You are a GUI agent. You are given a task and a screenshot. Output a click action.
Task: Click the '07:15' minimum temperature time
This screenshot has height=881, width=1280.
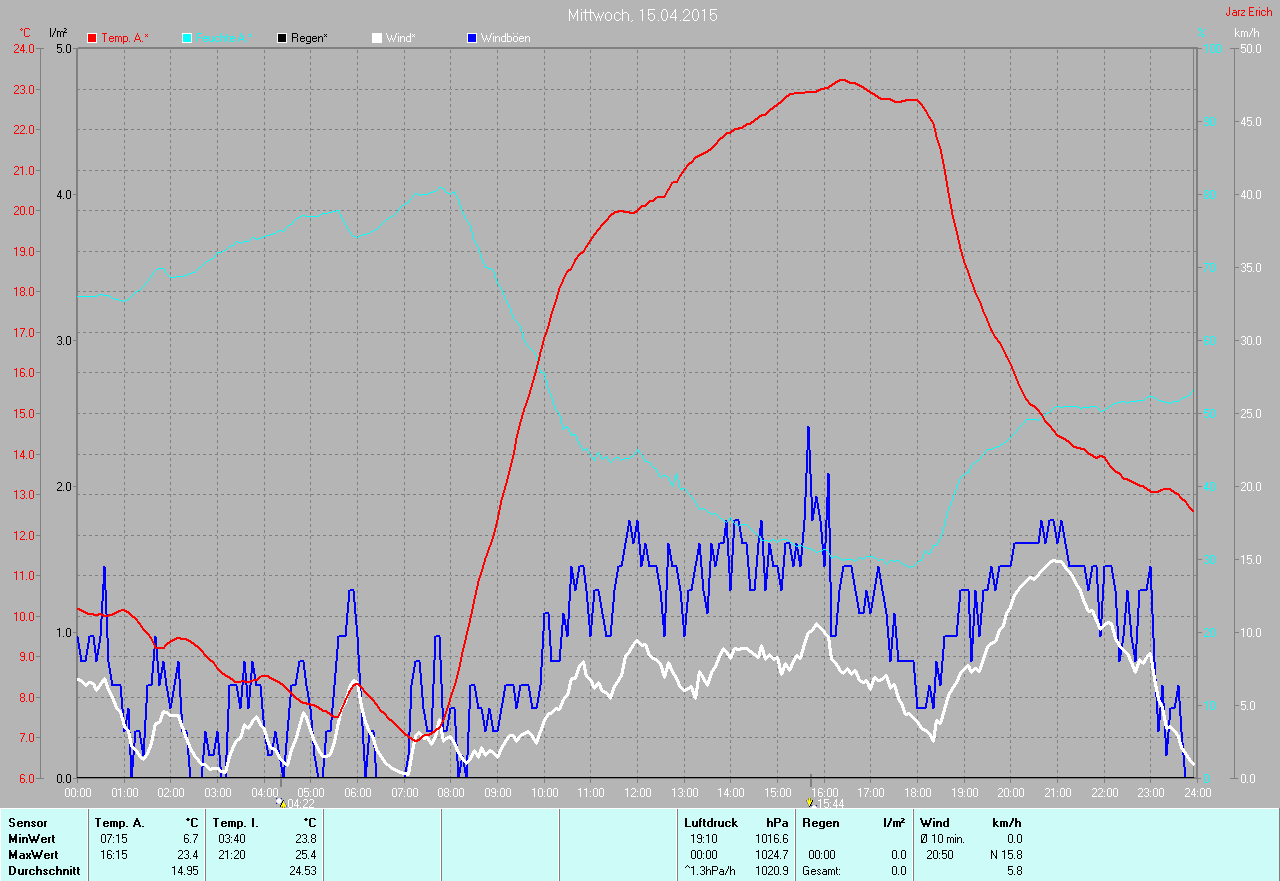(114, 839)
